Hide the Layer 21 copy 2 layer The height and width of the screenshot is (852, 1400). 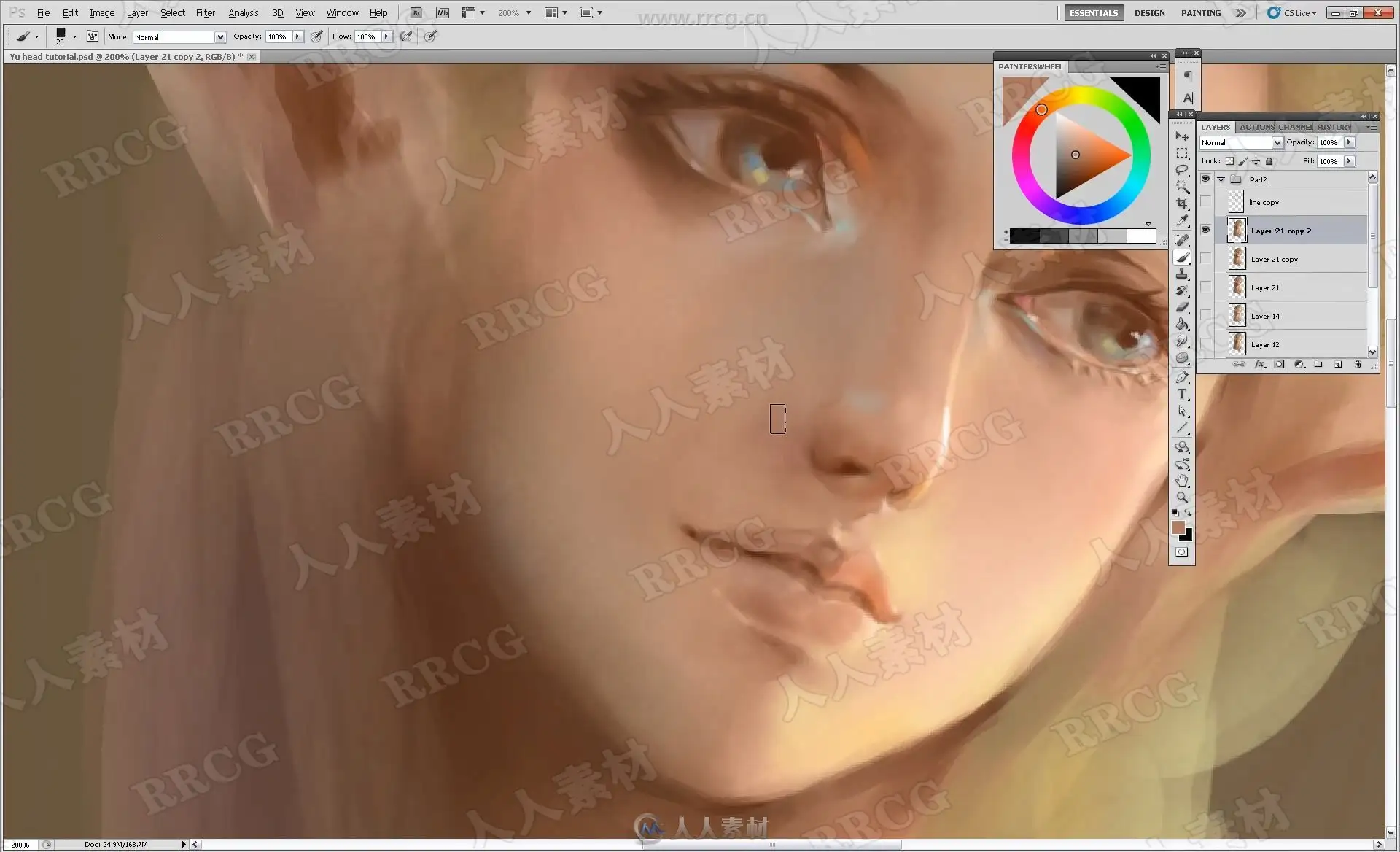coord(1205,230)
